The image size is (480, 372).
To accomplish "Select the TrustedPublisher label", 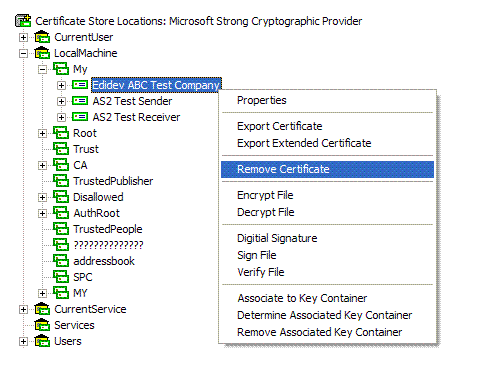I will tap(113, 181).
